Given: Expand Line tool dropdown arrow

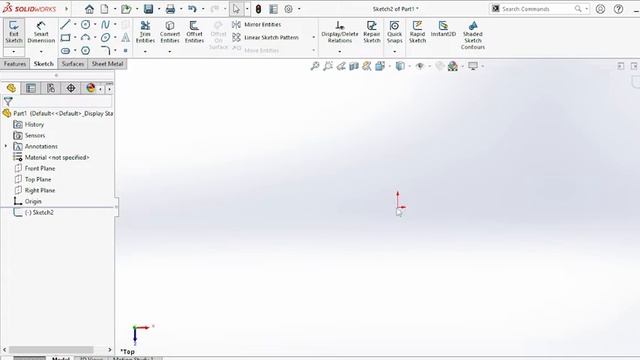Looking at the screenshot, I should [75, 24].
